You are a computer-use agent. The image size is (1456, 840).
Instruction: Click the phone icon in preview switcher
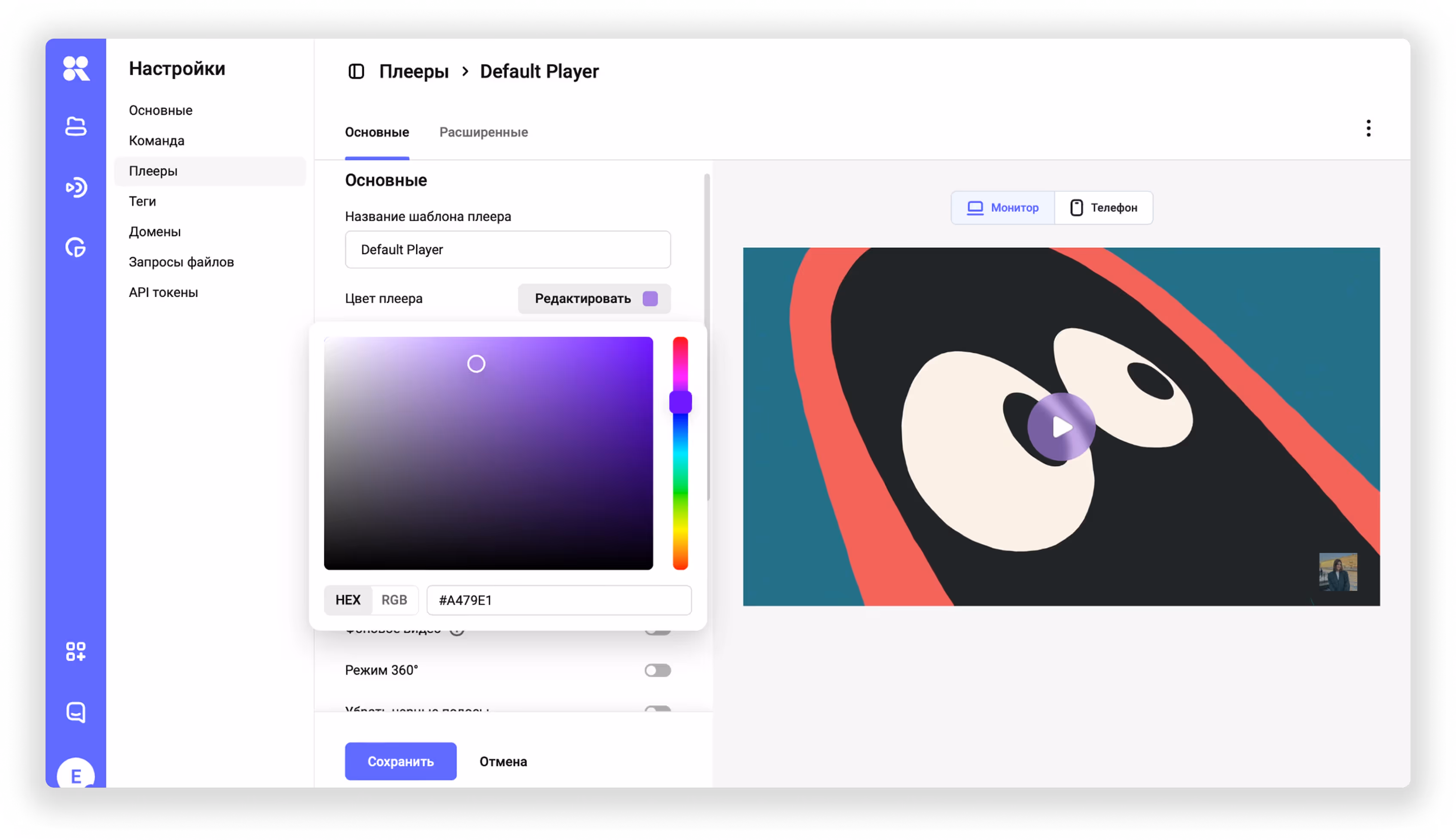tap(1076, 208)
